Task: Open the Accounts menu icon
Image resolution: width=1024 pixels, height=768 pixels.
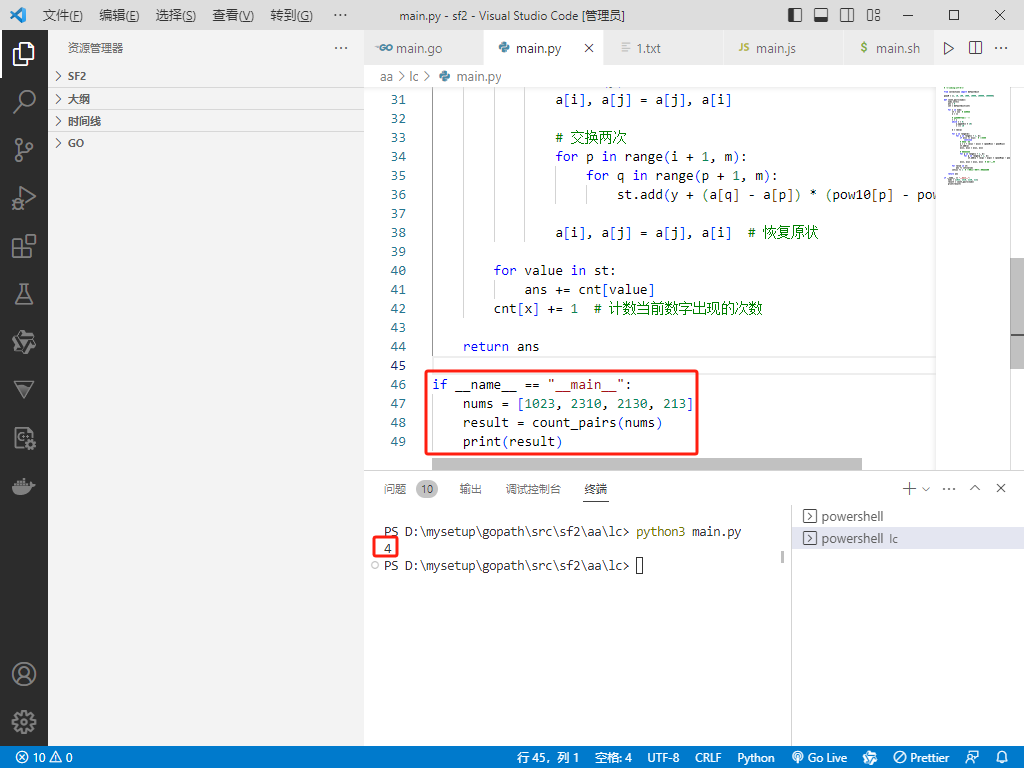Action: click(24, 674)
